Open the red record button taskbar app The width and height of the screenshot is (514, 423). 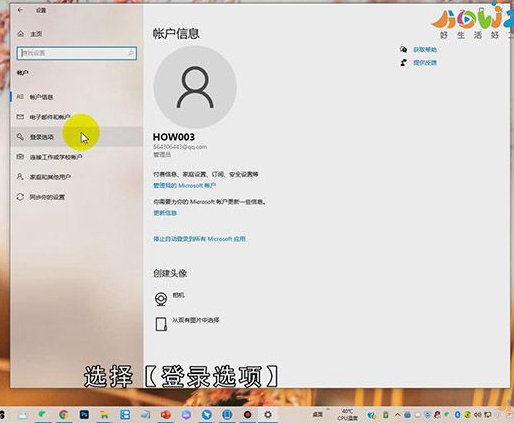(247, 414)
